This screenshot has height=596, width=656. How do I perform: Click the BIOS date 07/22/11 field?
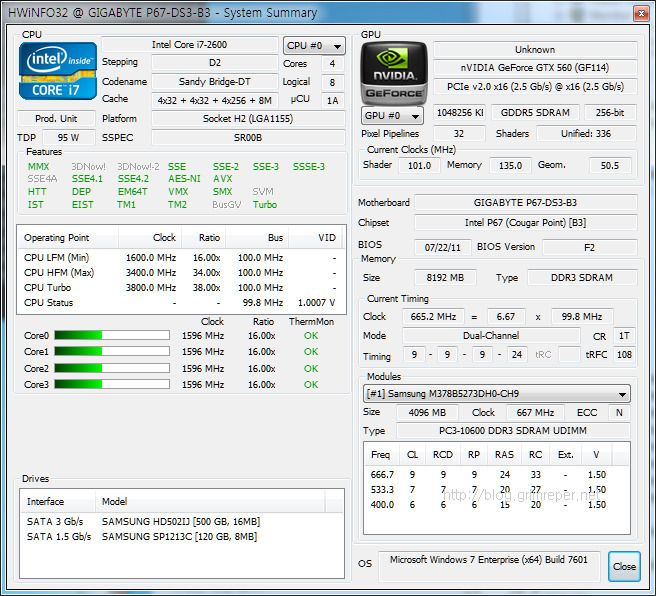[x=443, y=247]
